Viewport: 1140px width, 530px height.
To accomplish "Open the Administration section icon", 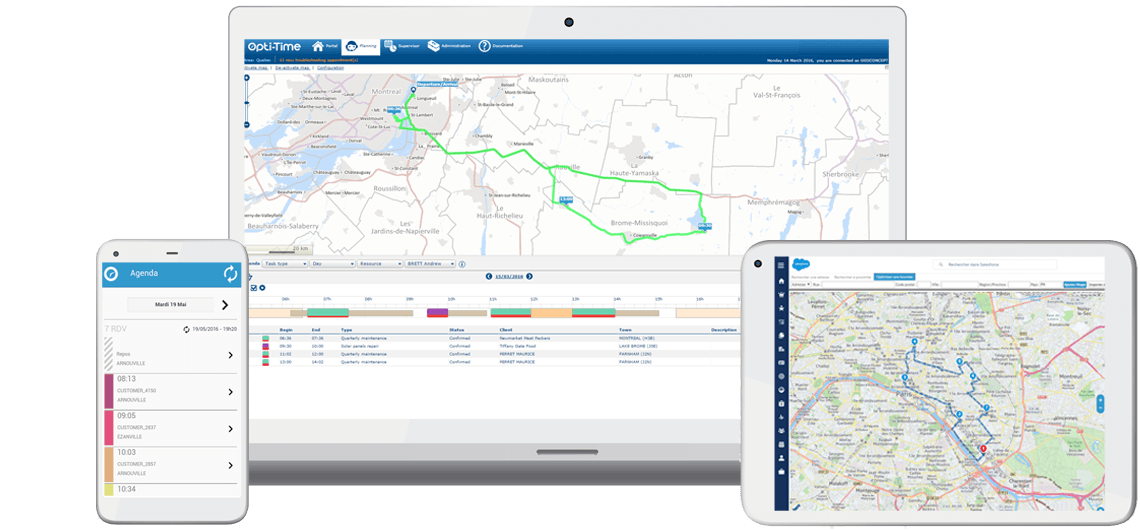I will coord(433,46).
